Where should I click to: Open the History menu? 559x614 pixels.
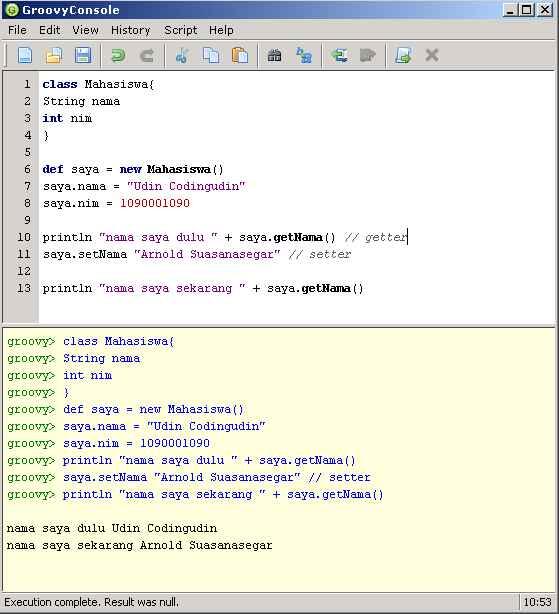tap(131, 30)
